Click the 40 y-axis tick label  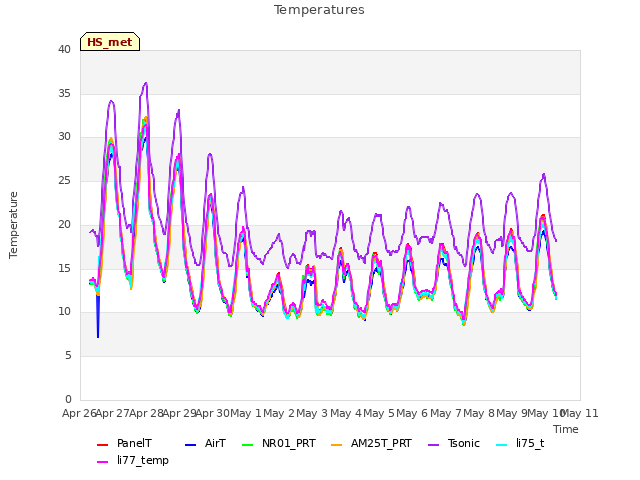pos(64,49)
